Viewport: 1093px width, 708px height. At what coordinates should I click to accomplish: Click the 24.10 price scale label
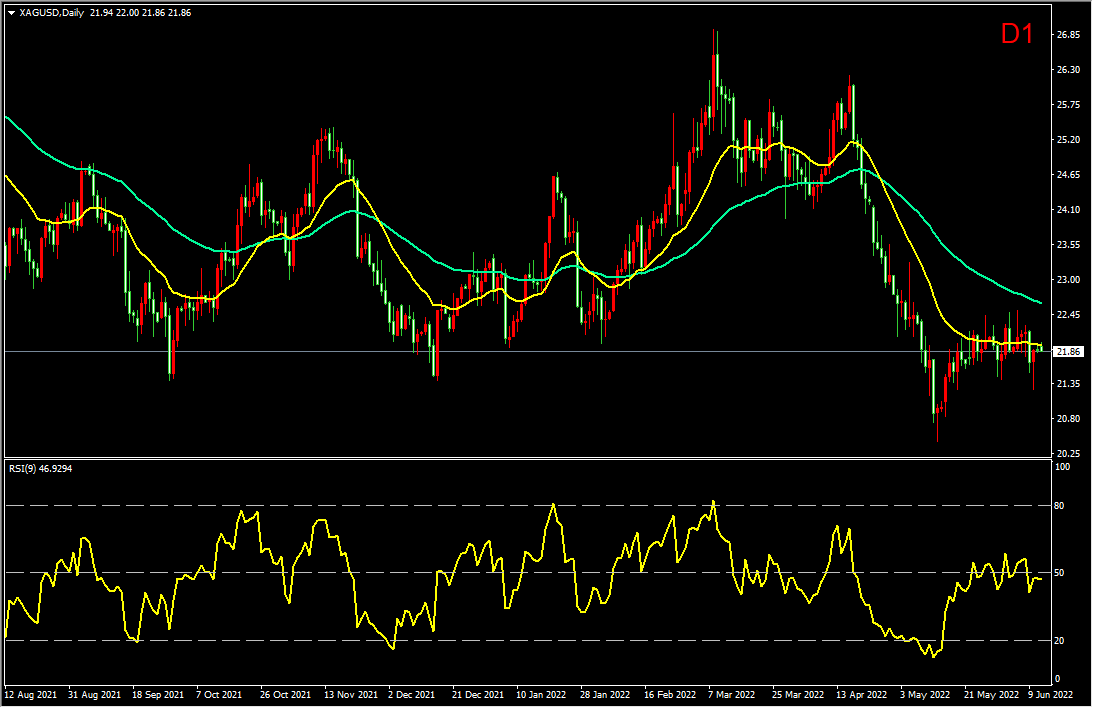[x=1069, y=209]
